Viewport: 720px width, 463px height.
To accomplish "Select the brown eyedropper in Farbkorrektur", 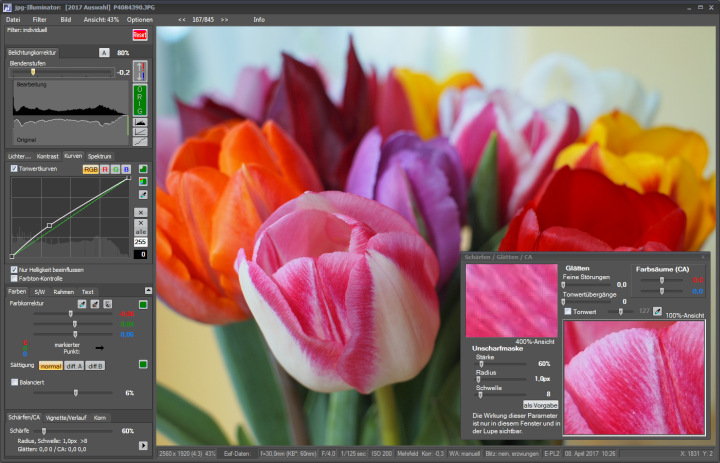I will tap(95, 304).
